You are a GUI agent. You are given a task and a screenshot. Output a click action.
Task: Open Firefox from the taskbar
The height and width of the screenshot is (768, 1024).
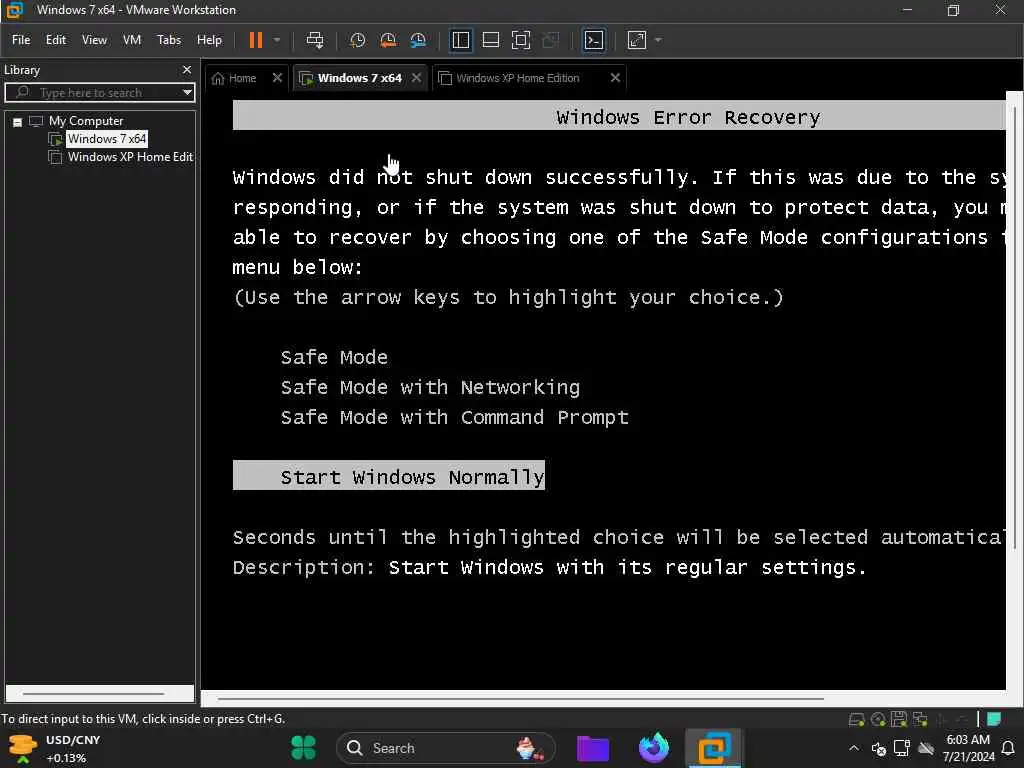pyautogui.click(x=654, y=748)
